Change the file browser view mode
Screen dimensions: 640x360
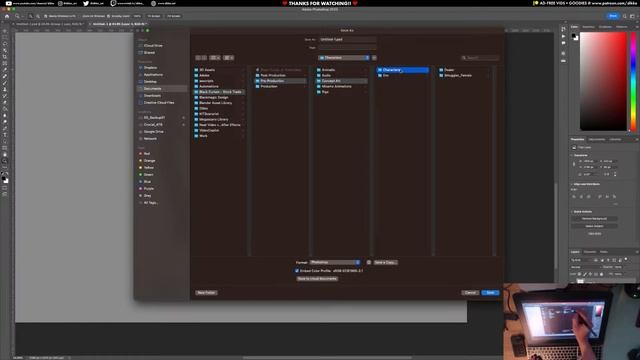215,58
